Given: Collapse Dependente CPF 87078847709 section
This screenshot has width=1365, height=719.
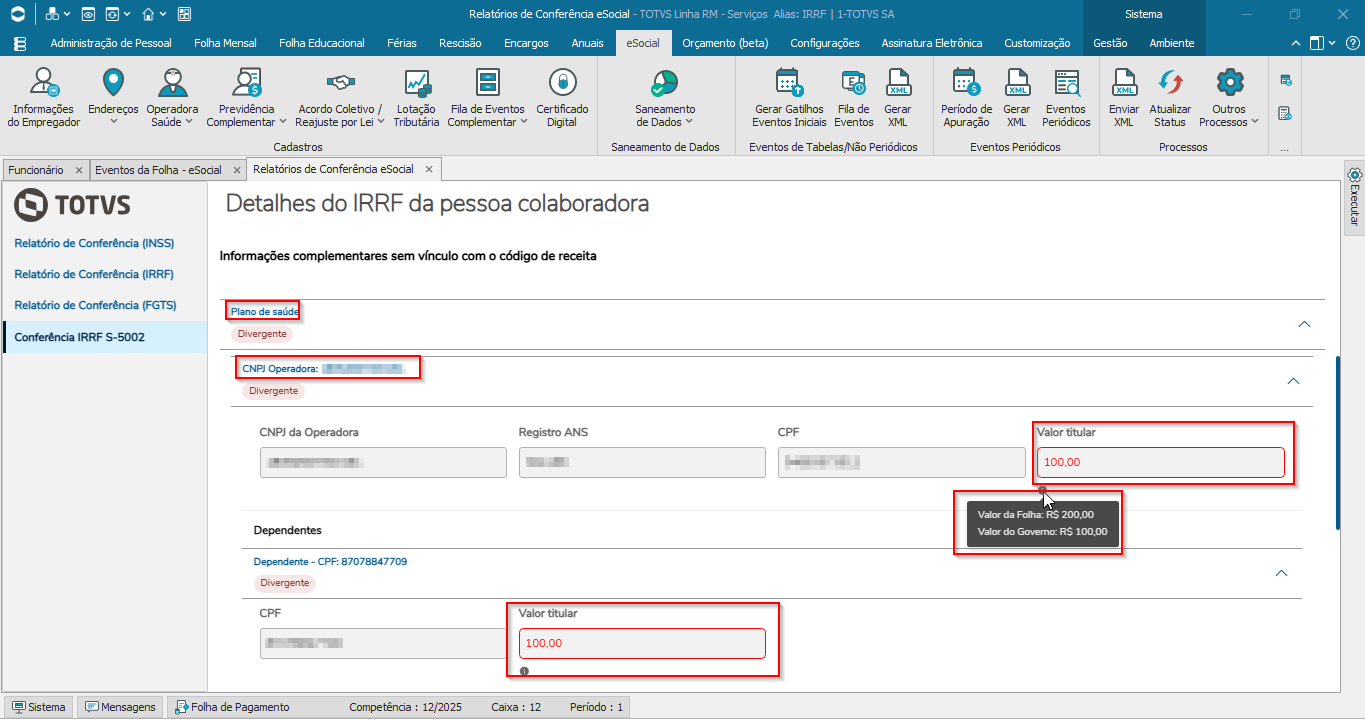Looking at the screenshot, I should [1281, 573].
